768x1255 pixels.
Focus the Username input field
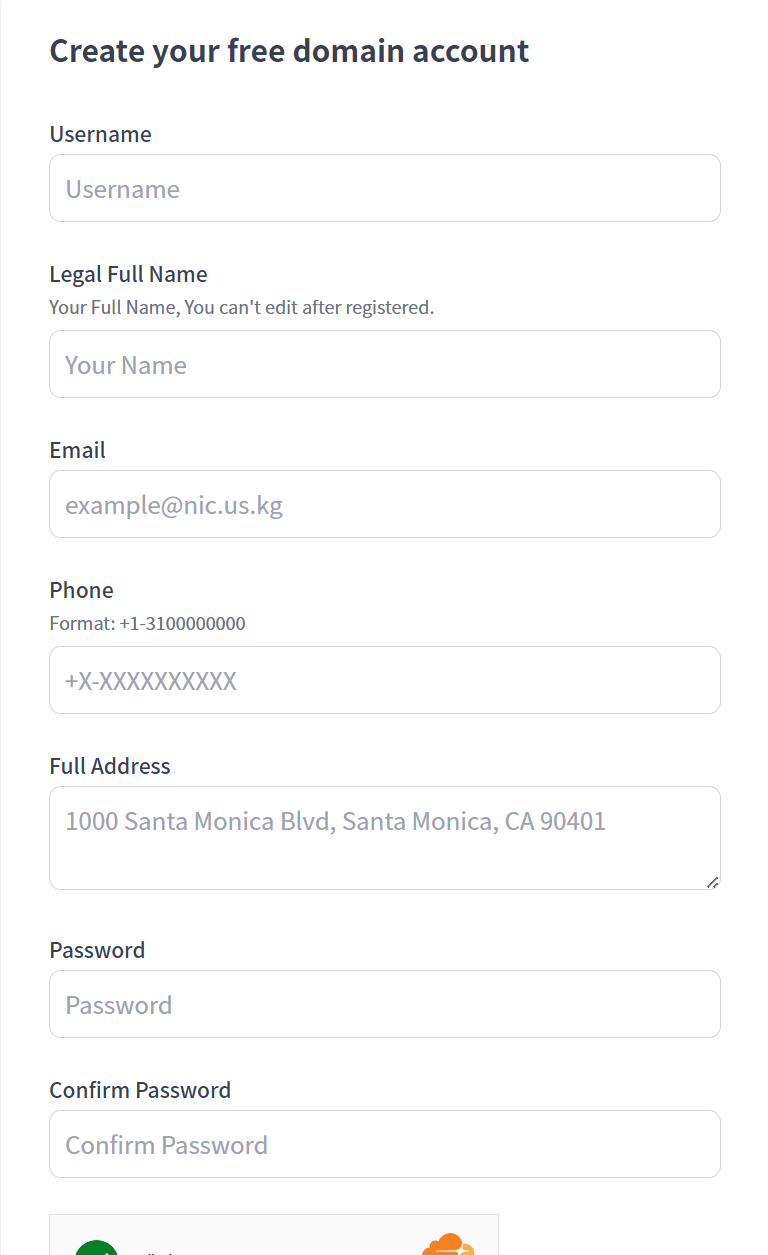[x=385, y=188]
